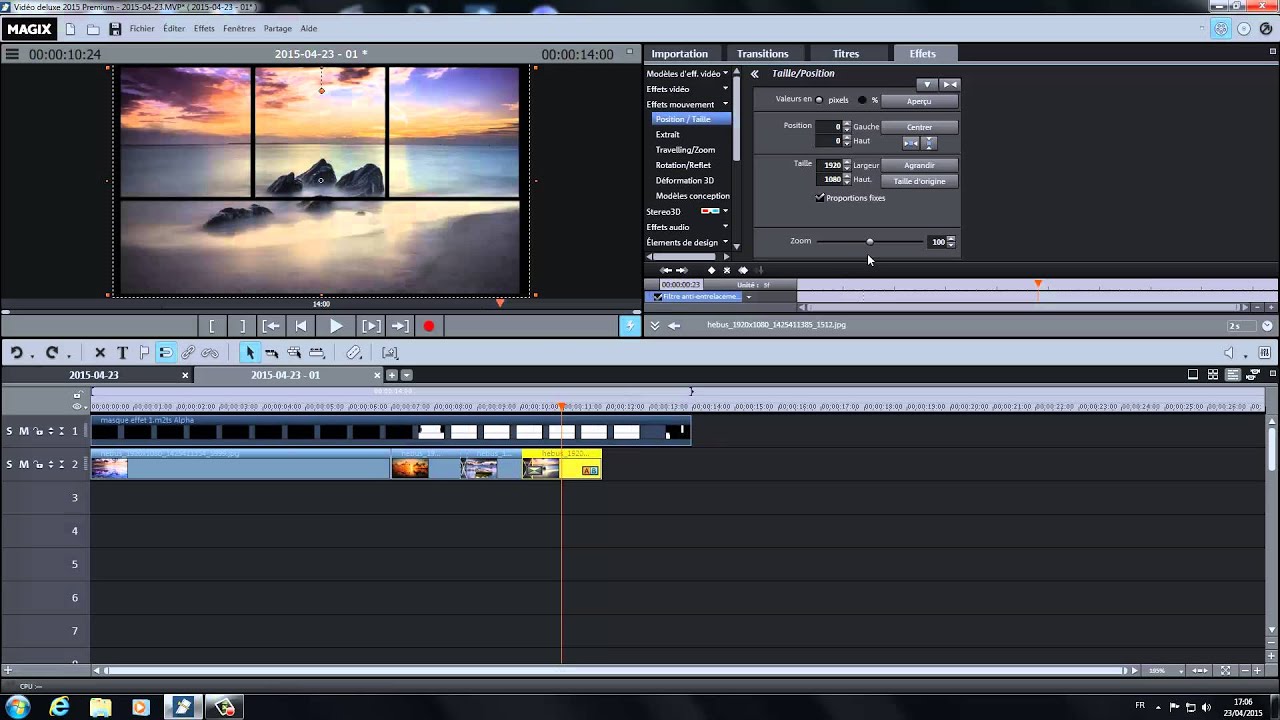Image resolution: width=1280 pixels, height=720 pixels.
Task: Set a chapter marker with the flag icon
Action: point(144,353)
